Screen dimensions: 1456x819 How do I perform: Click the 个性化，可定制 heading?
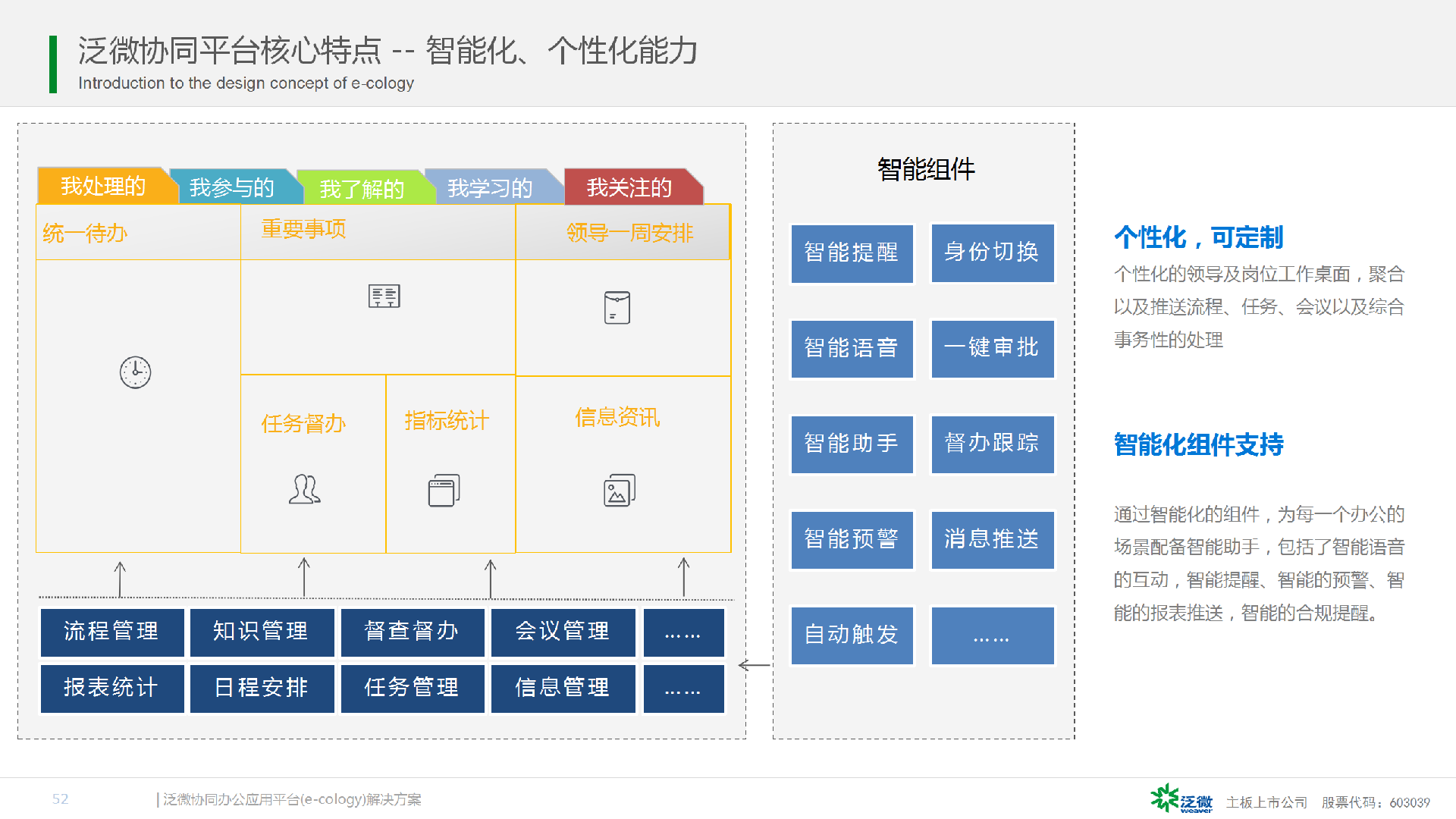click(x=1198, y=237)
